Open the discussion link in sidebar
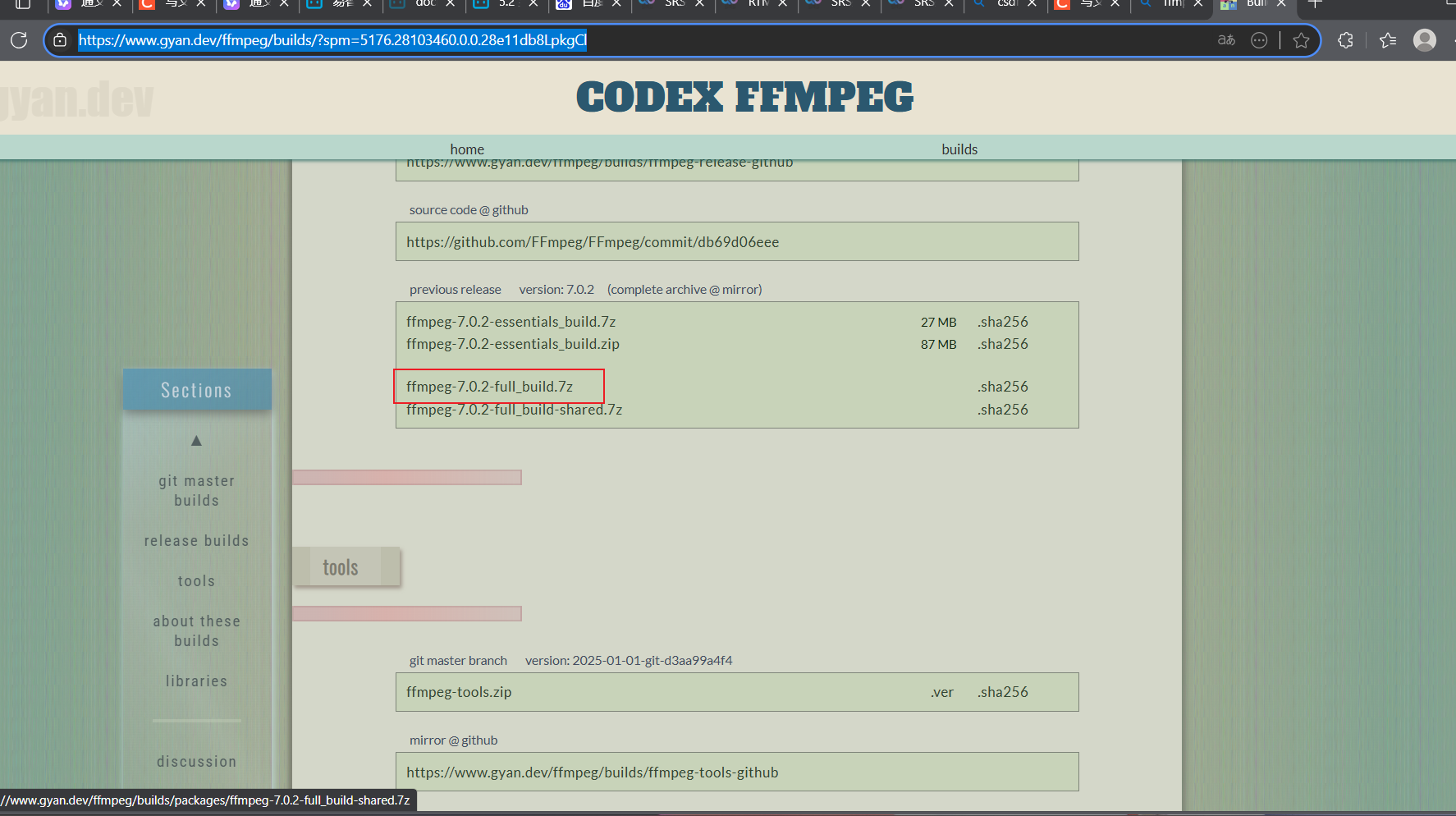 (197, 762)
